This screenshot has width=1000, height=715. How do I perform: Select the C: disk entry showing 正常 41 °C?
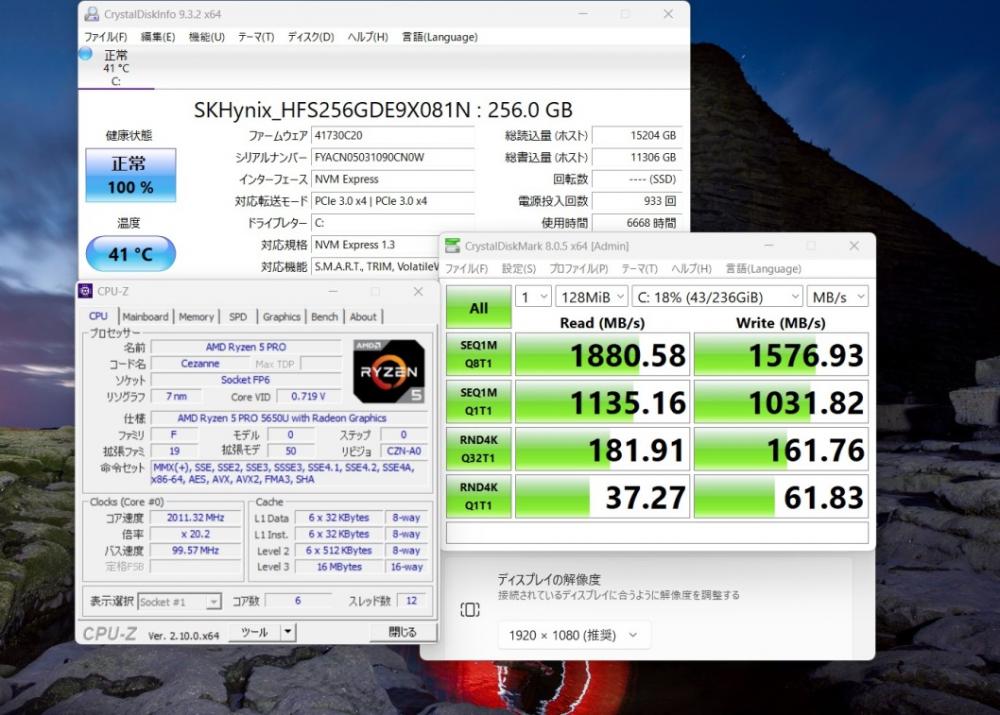pyautogui.click(x=115, y=68)
